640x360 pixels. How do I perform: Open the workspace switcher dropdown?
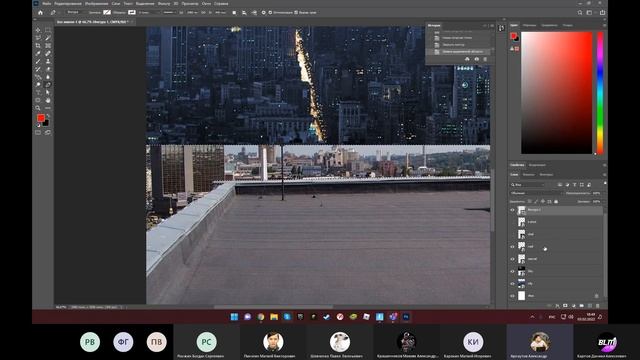pyautogui.click(x=589, y=13)
